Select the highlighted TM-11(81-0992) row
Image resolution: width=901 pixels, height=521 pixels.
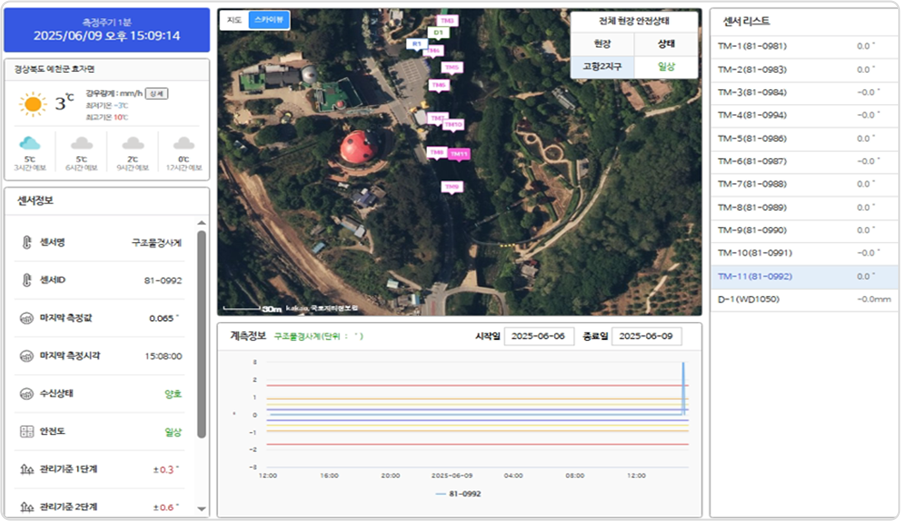point(804,276)
